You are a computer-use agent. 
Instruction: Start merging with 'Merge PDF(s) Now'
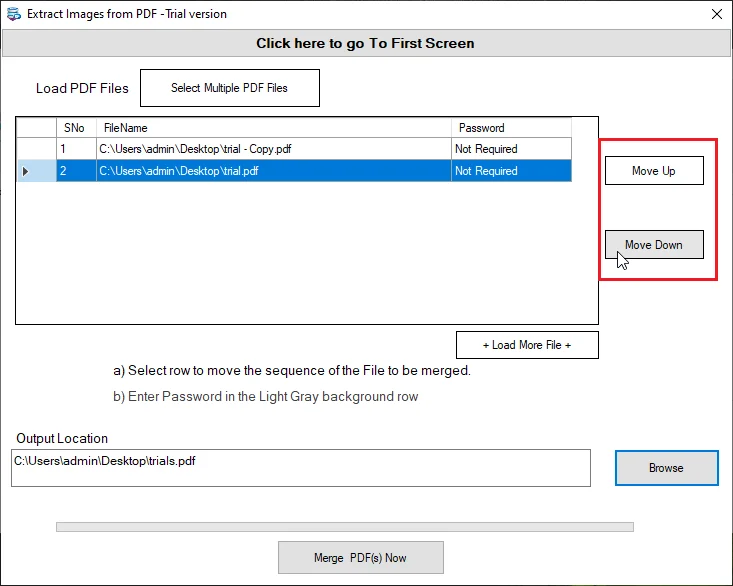pyautogui.click(x=361, y=557)
